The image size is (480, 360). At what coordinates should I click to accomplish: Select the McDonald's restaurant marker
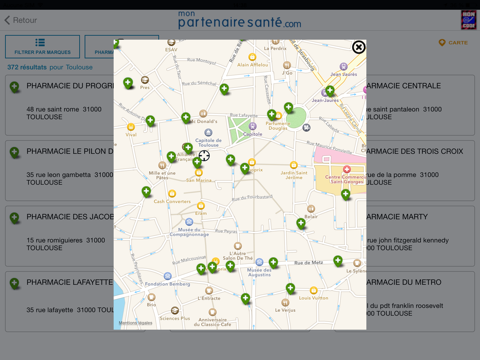click(203, 114)
